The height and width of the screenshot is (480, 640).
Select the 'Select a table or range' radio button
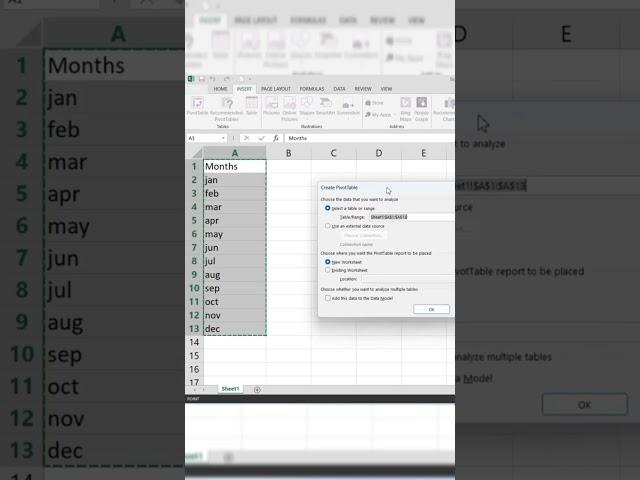327,208
